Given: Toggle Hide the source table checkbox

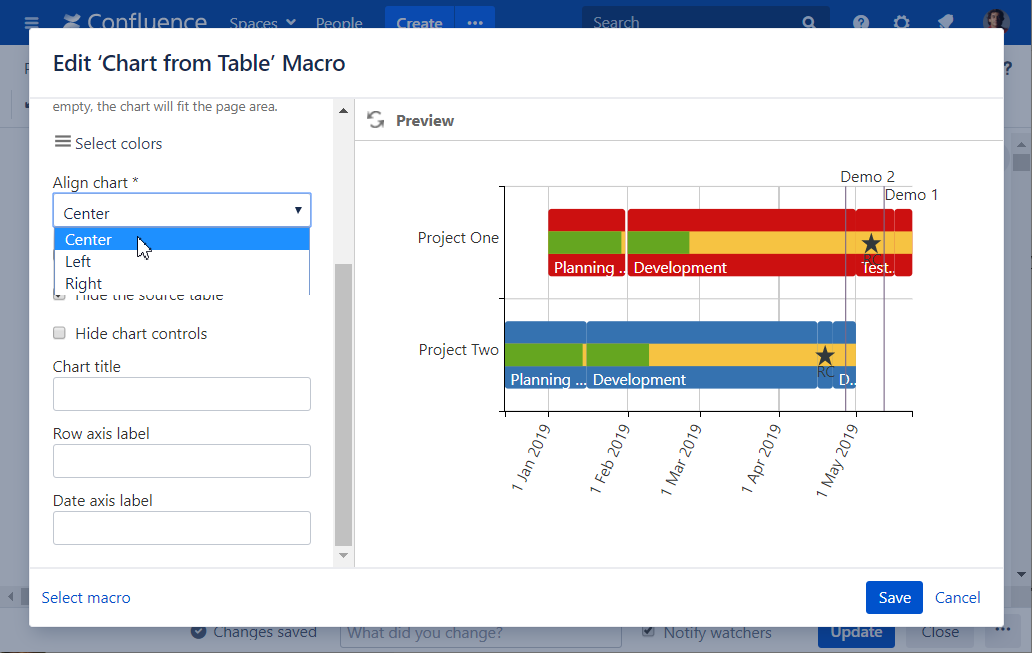Looking at the screenshot, I should pos(59,296).
